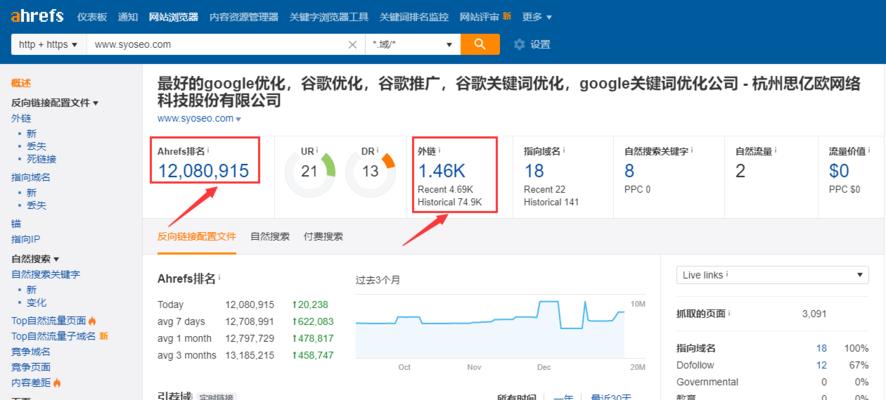Click 自然搜索关键字 in the sidebar
886x400 pixels.
pos(46,274)
